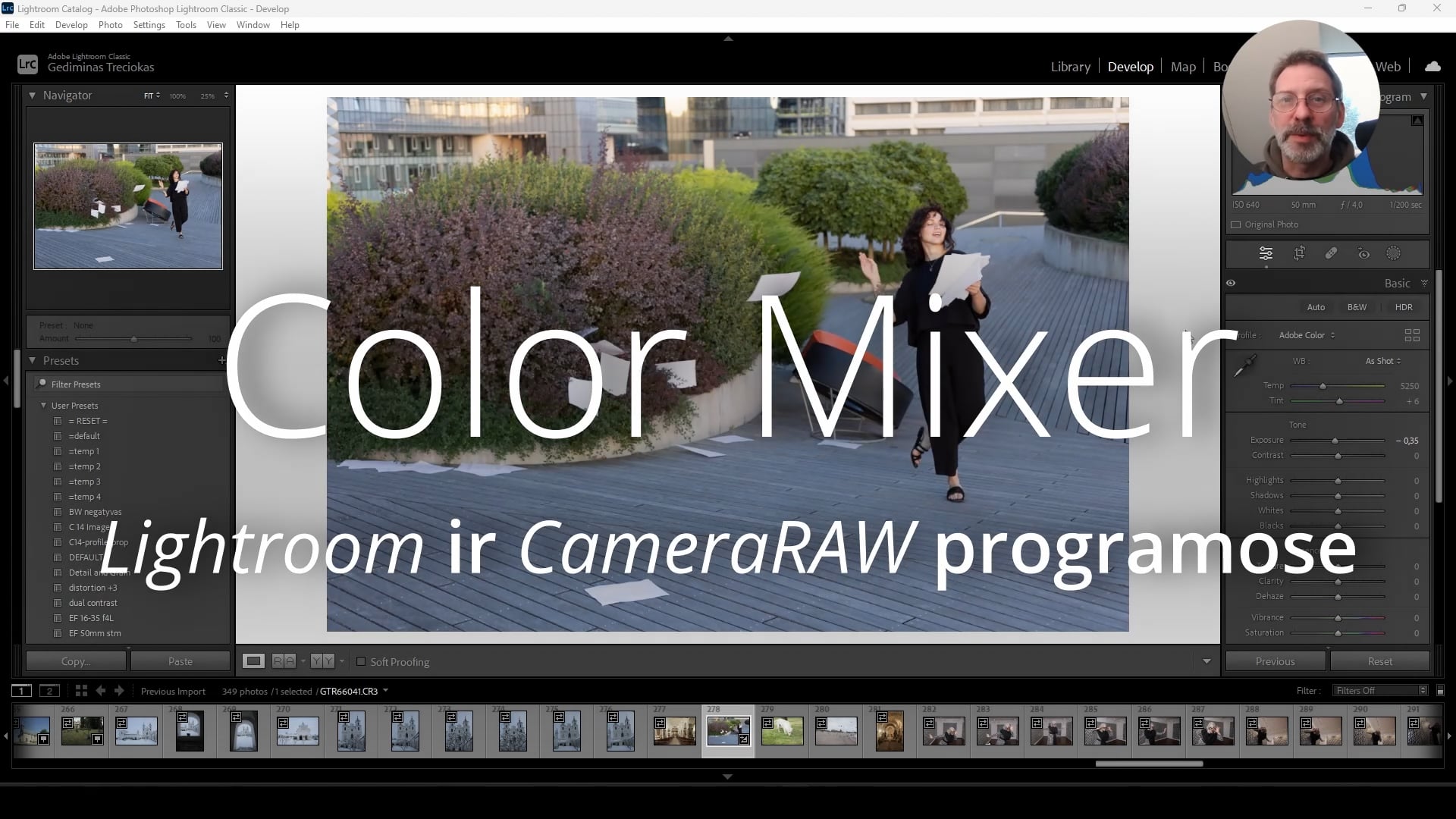Click the Navigator preview image
Viewport: 1456px width, 819px height.
[x=128, y=206]
